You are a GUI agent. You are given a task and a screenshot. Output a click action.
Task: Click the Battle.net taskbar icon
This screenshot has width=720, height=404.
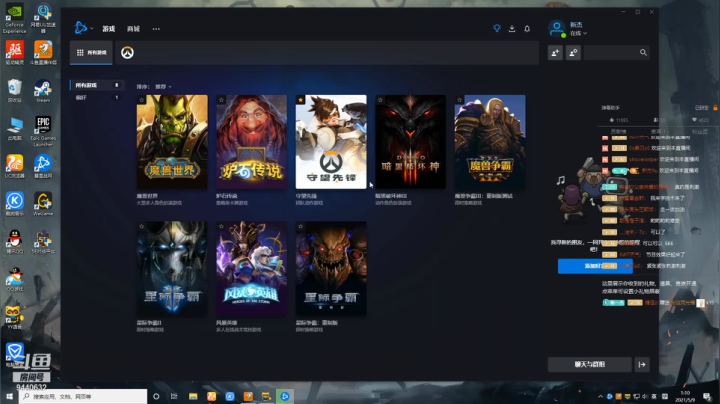(285, 396)
